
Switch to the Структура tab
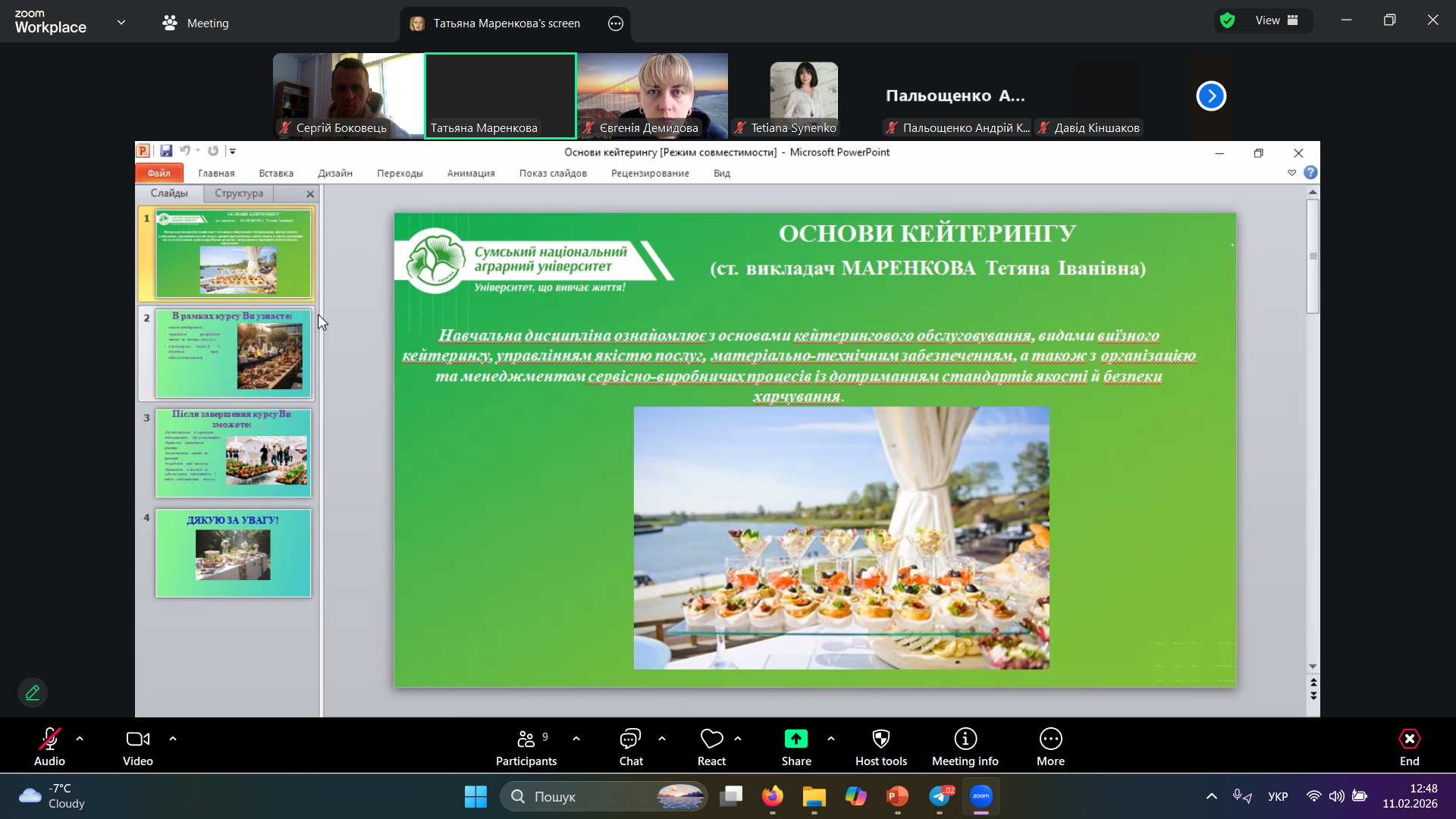[x=238, y=193]
